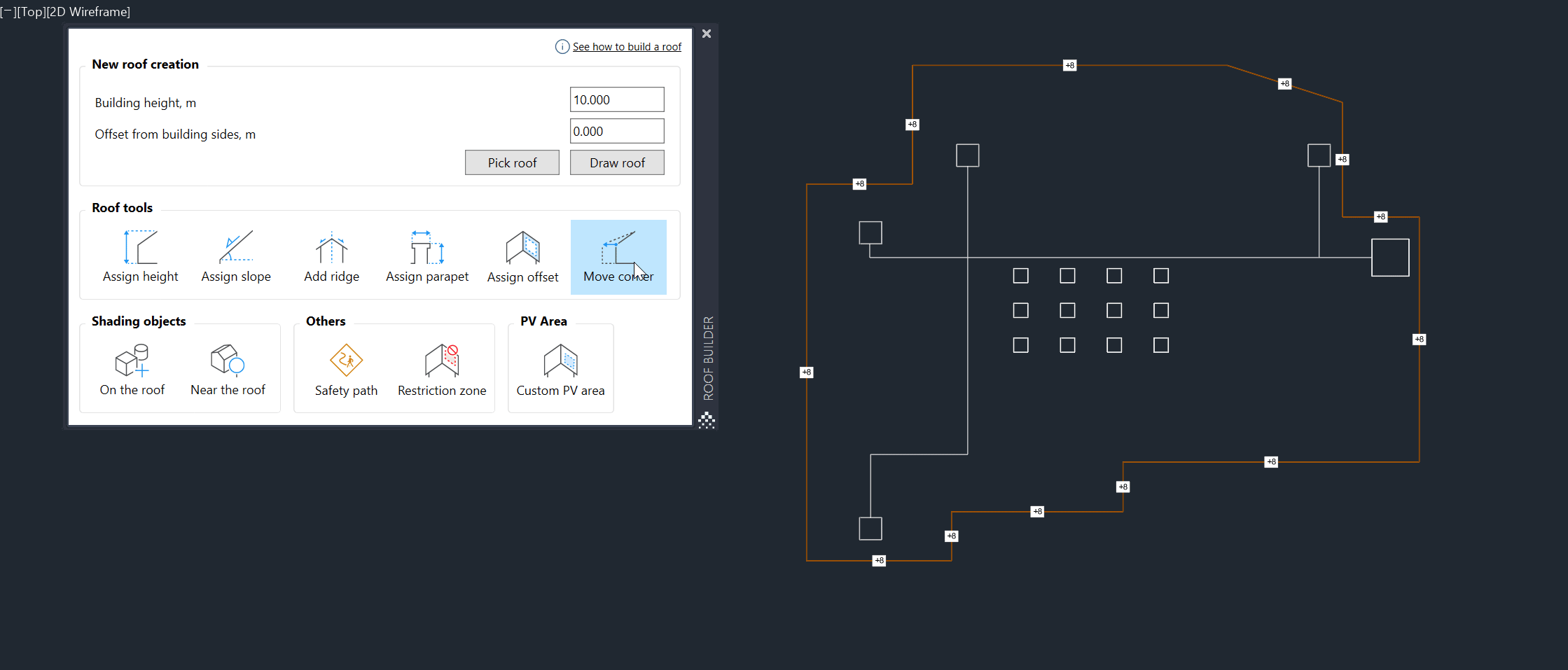Viewport: 1568px width, 670px height.
Task: Select the large square at right of roof
Action: (x=1390, y=258)
